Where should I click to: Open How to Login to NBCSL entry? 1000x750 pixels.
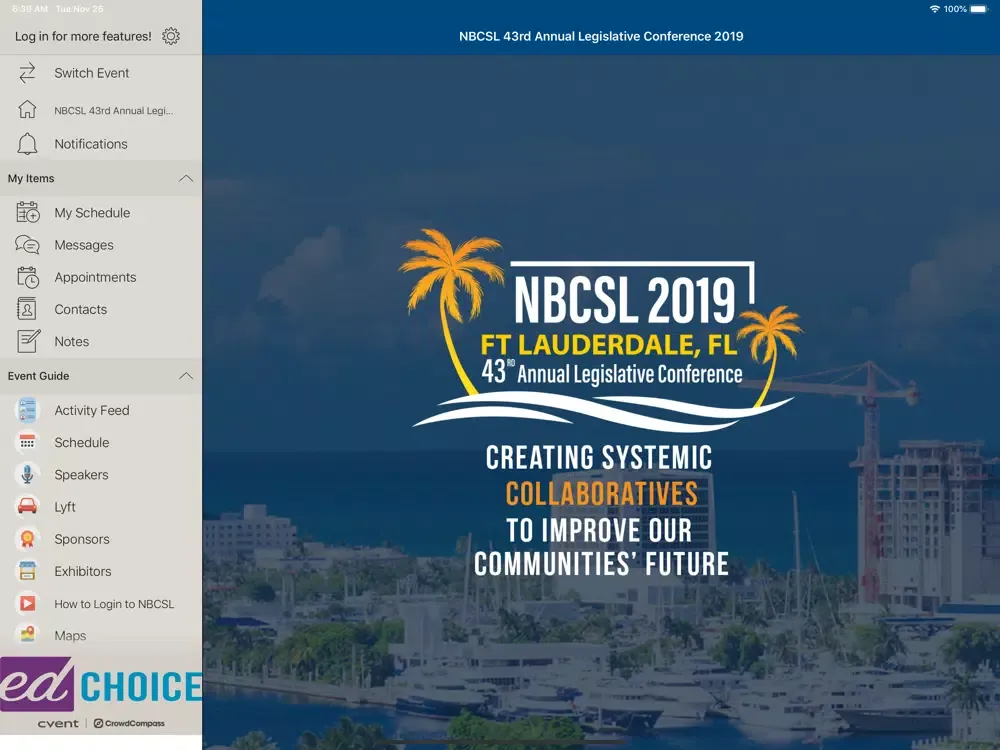pos(101,603)
